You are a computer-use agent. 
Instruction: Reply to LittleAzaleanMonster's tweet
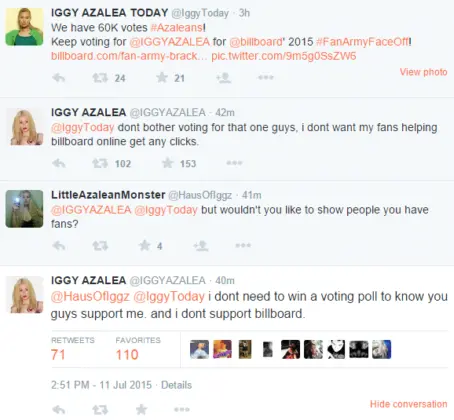pyautogui.click(x=59, y=246)
